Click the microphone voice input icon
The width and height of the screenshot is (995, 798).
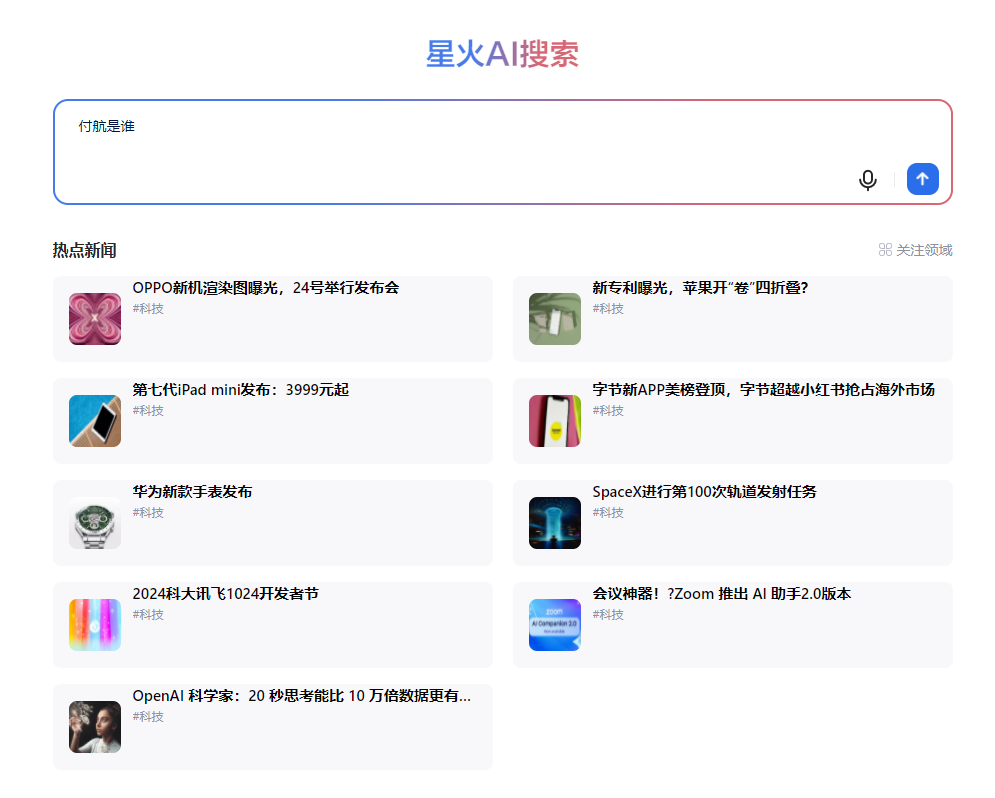(x=867, y=180)
